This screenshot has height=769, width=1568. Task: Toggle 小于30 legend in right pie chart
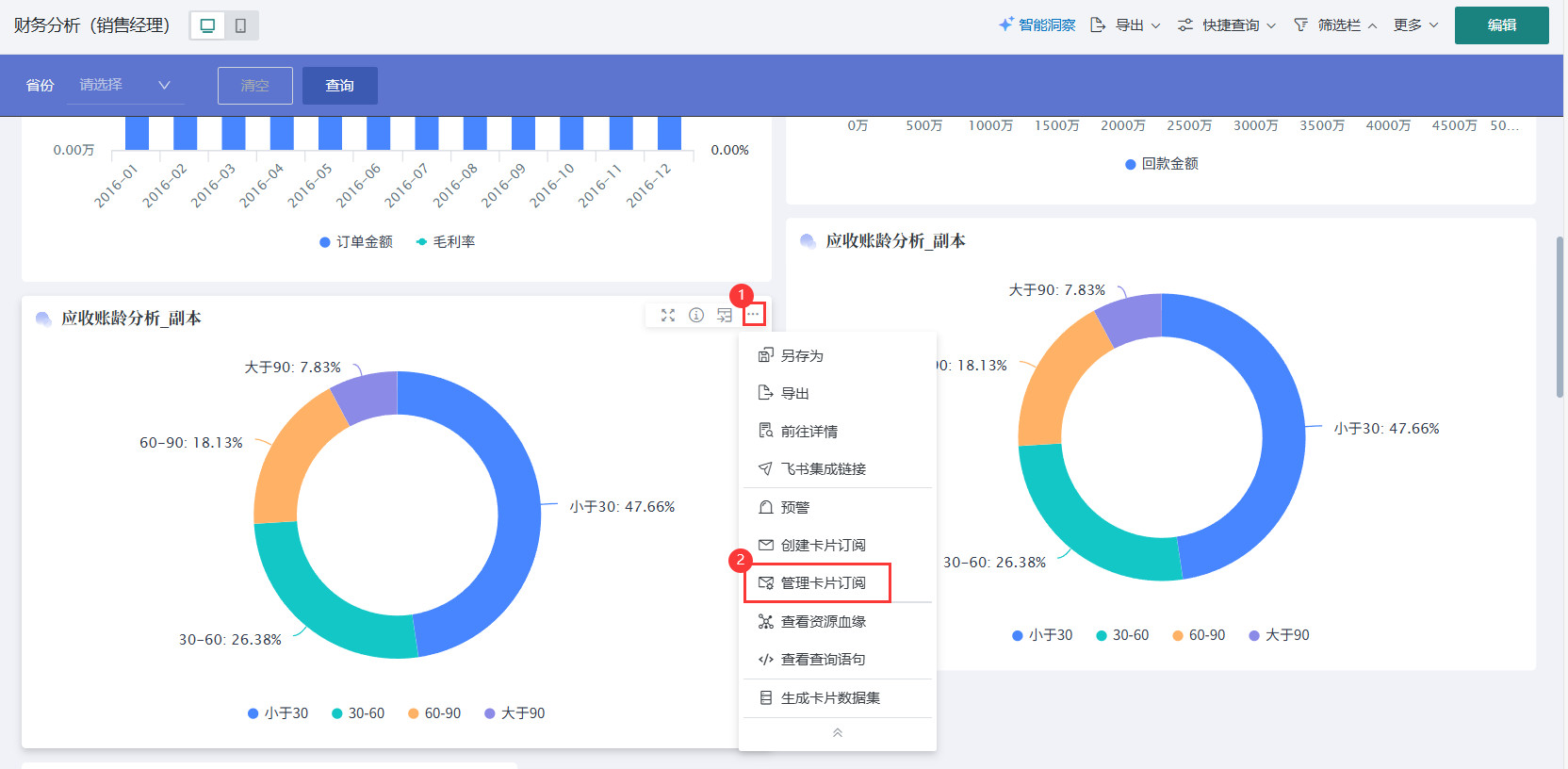click(1042, 635)
